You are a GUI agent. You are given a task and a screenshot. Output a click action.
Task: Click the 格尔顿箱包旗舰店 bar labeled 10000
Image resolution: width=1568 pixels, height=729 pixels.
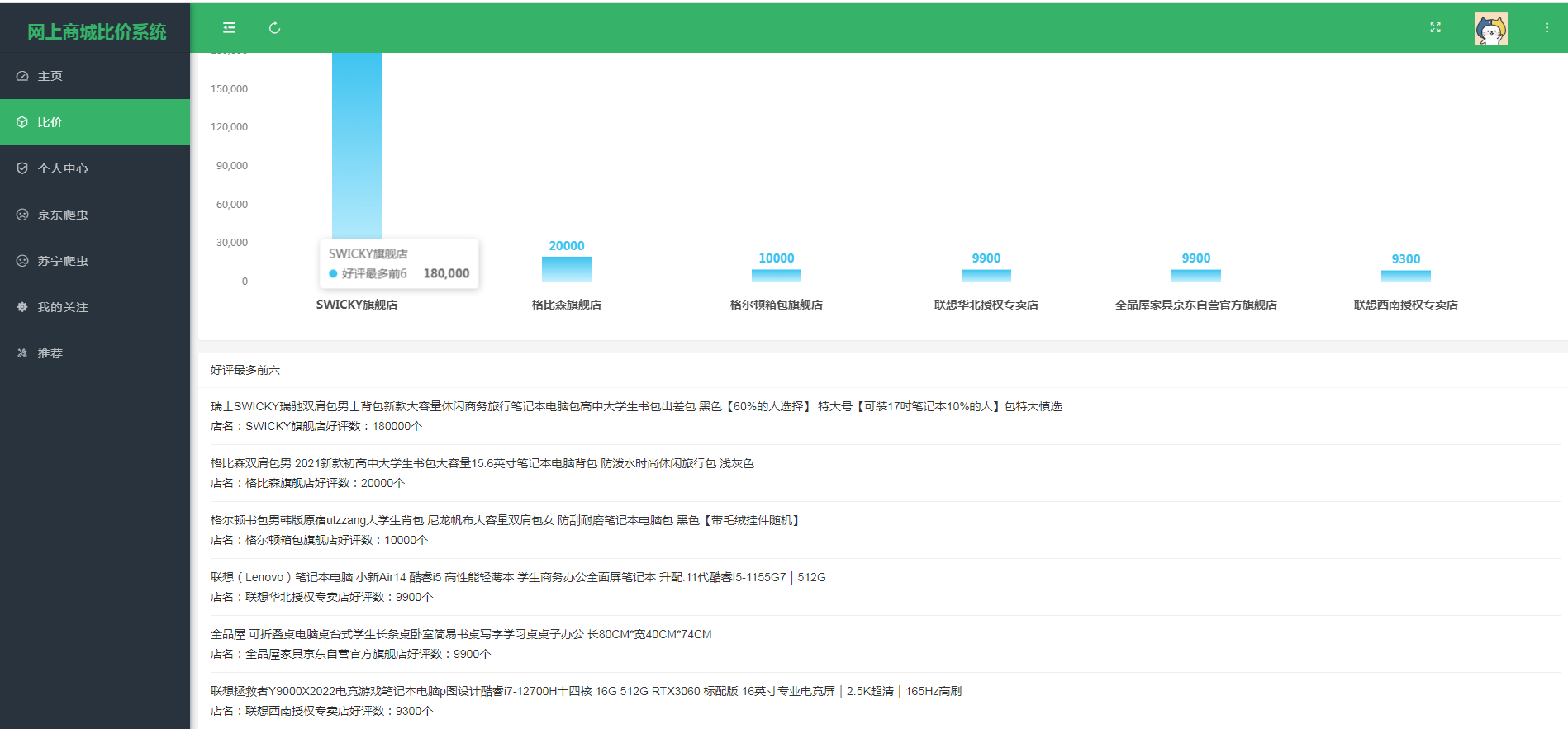(x=777, y=276)
